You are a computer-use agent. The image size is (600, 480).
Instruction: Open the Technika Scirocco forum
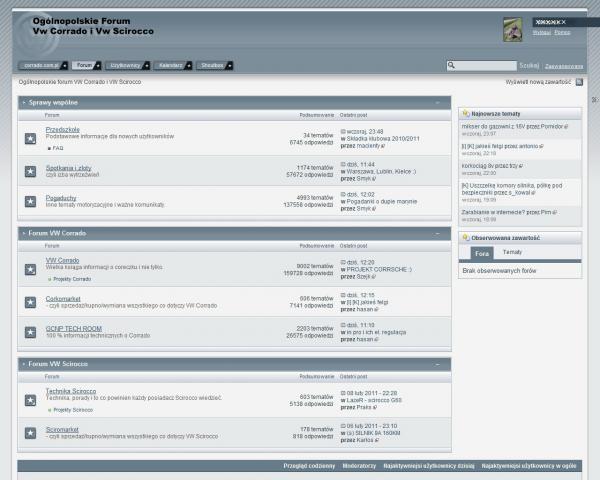point(71,391)
